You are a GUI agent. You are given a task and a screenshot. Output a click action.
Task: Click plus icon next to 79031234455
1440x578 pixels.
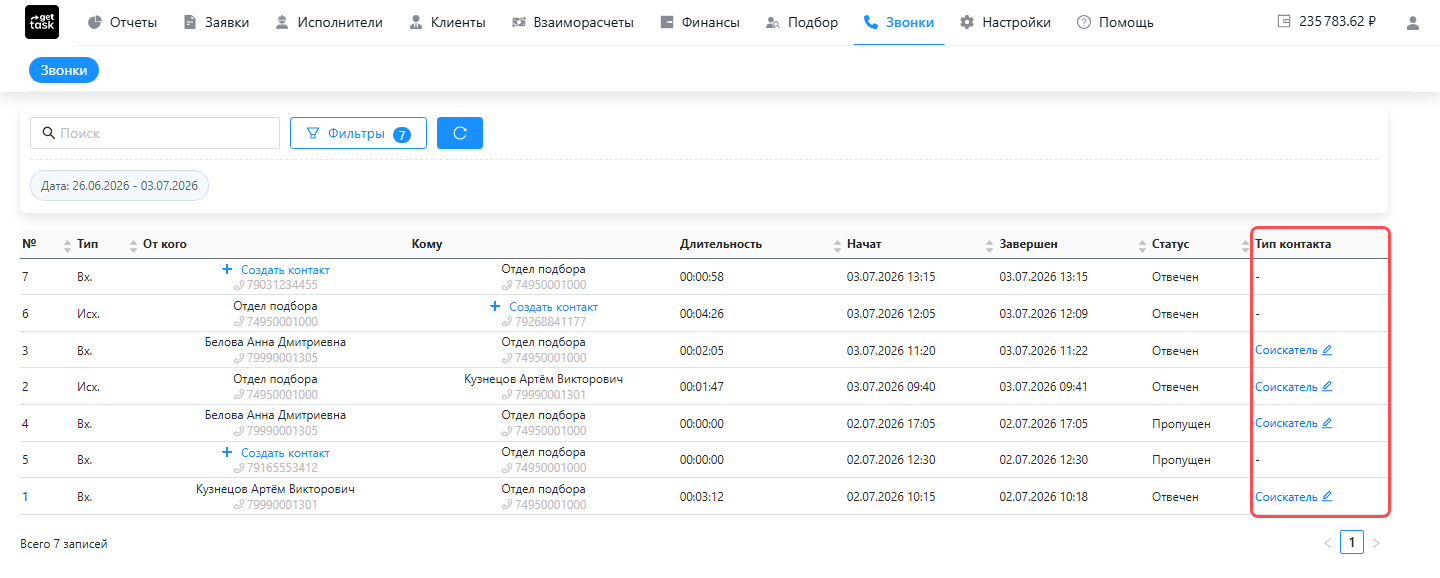227,270
